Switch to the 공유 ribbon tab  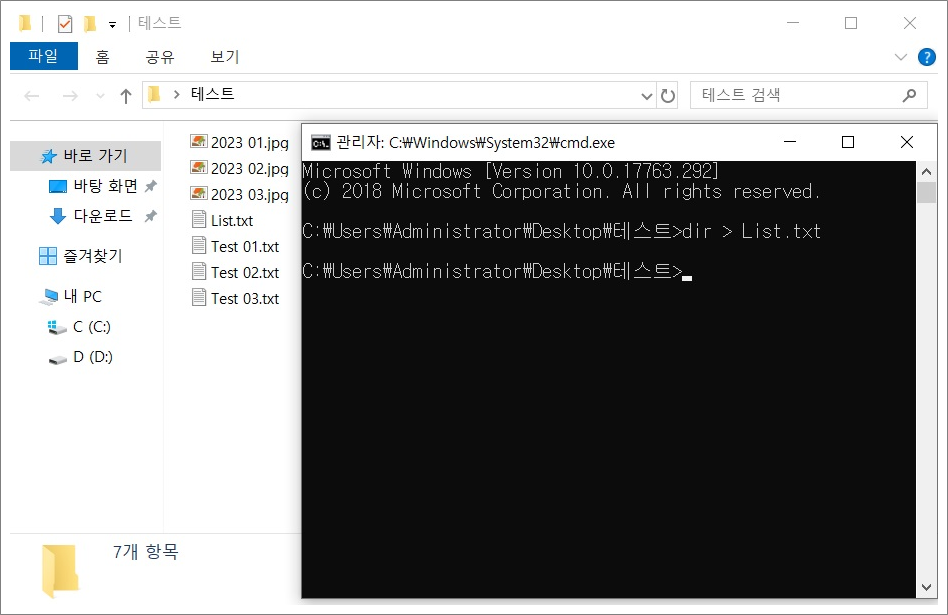click(x=160, y=56)
